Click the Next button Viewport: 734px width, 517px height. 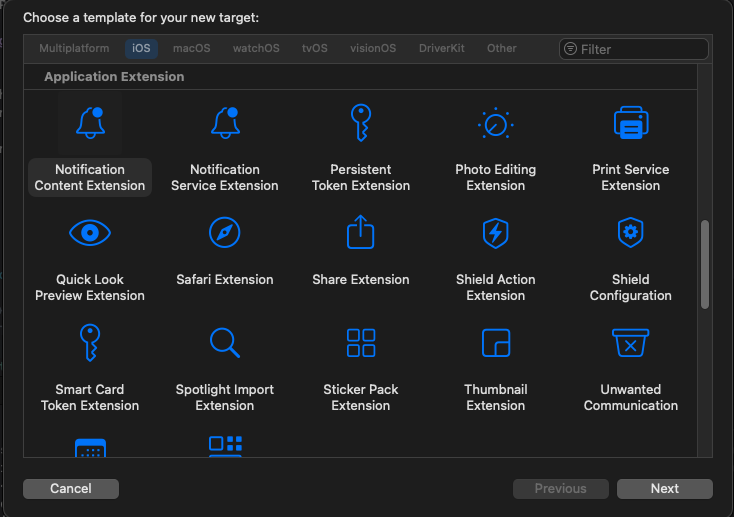(x=665, y=488)
